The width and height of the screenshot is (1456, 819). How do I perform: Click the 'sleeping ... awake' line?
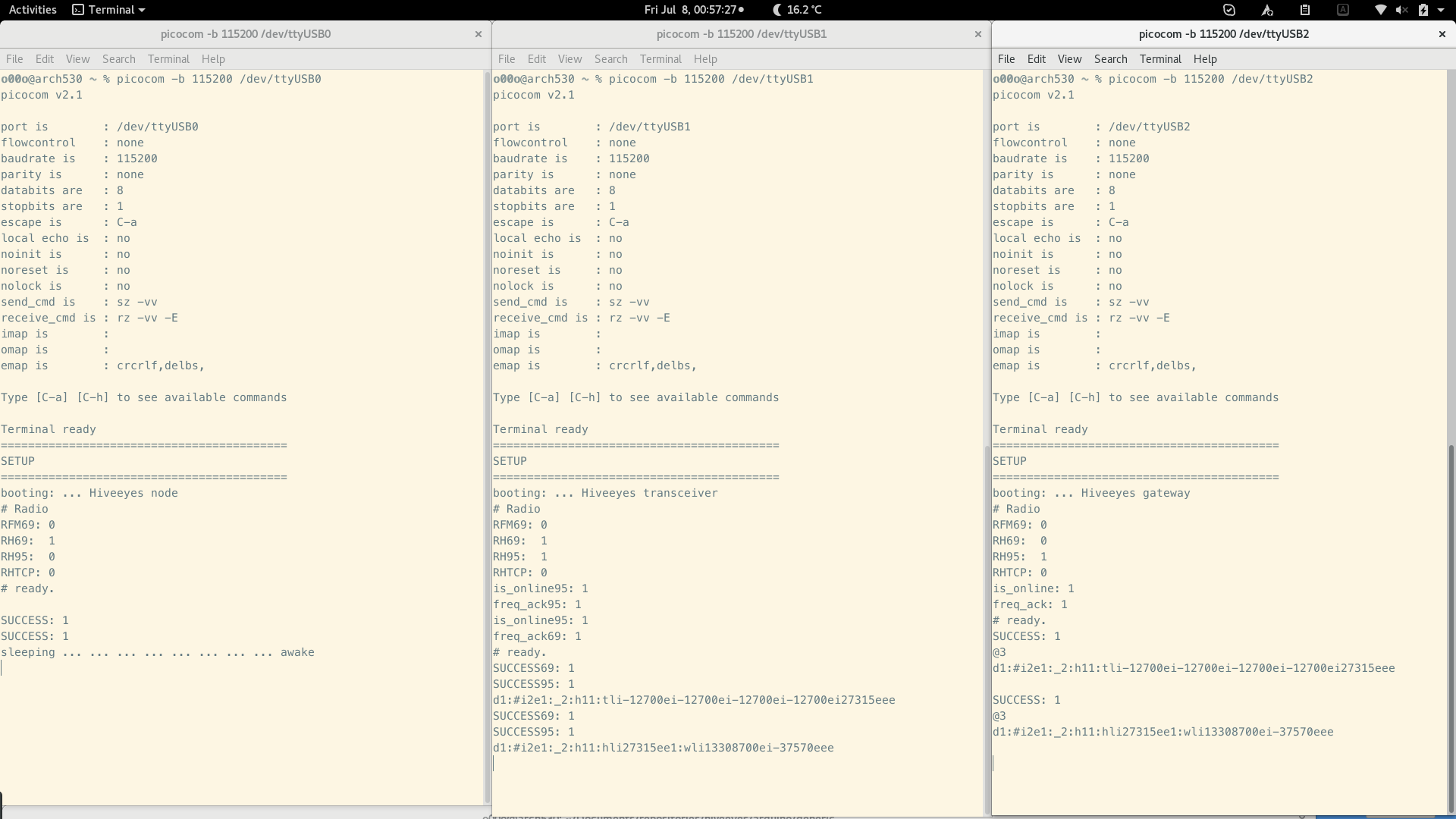158,652
